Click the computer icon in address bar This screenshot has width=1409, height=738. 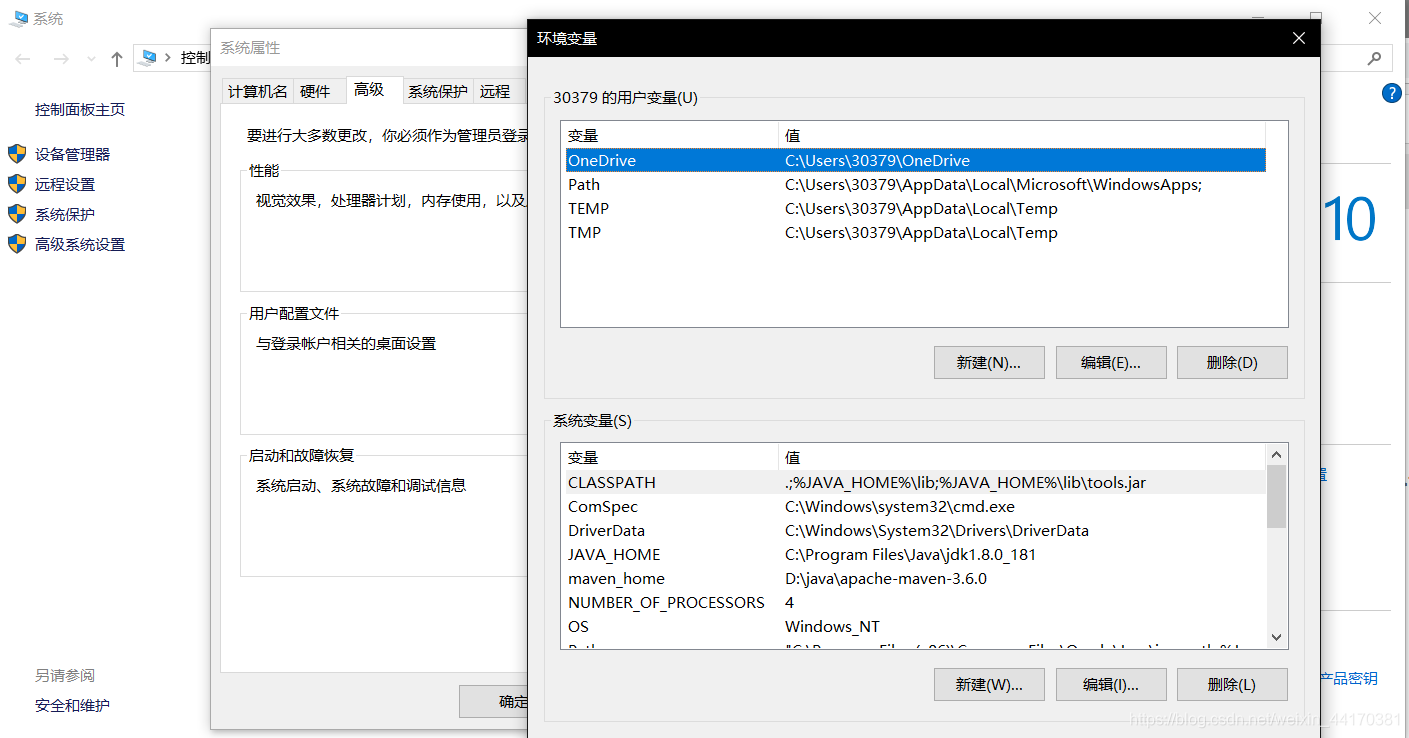pyautogui.click(x=149, y=58)
